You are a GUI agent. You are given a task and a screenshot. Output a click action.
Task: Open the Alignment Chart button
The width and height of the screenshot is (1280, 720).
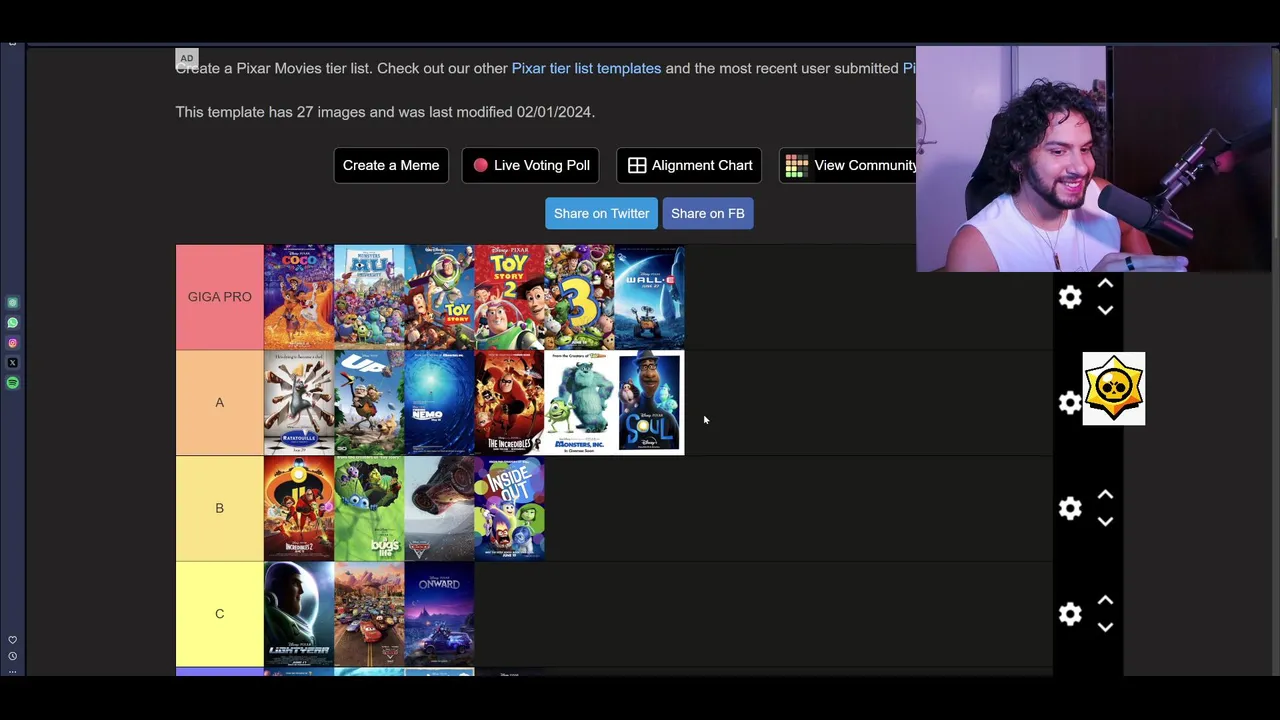pyautogui.click(x=689, y=165)
